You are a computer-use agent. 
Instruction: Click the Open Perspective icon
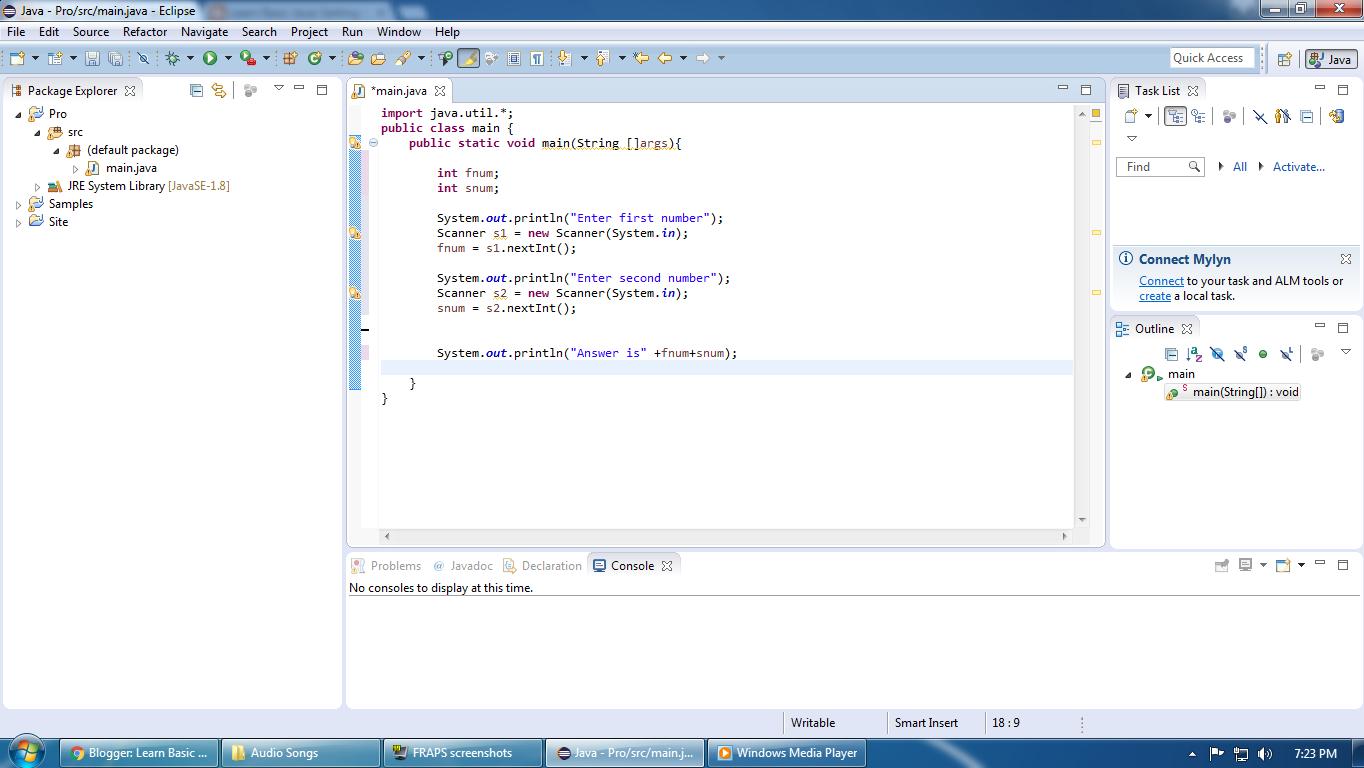pos(1285,59)
